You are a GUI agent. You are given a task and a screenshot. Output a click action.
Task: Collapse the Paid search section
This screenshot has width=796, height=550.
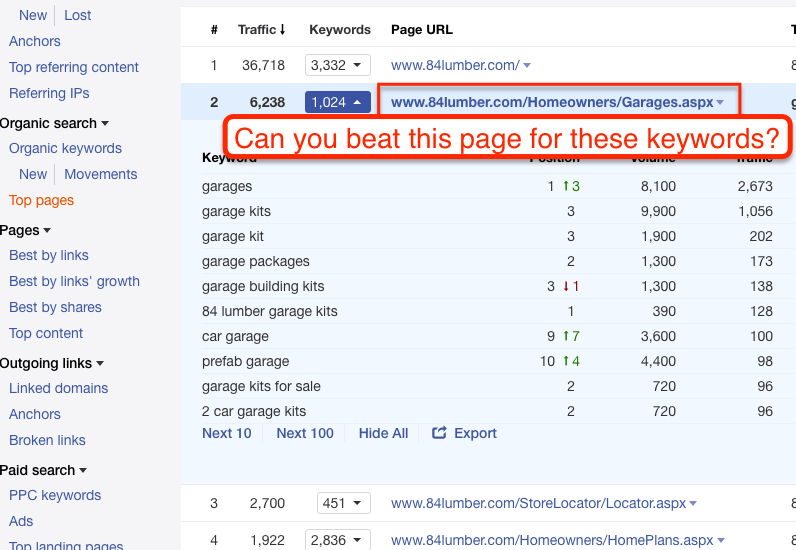coord(83,471)
